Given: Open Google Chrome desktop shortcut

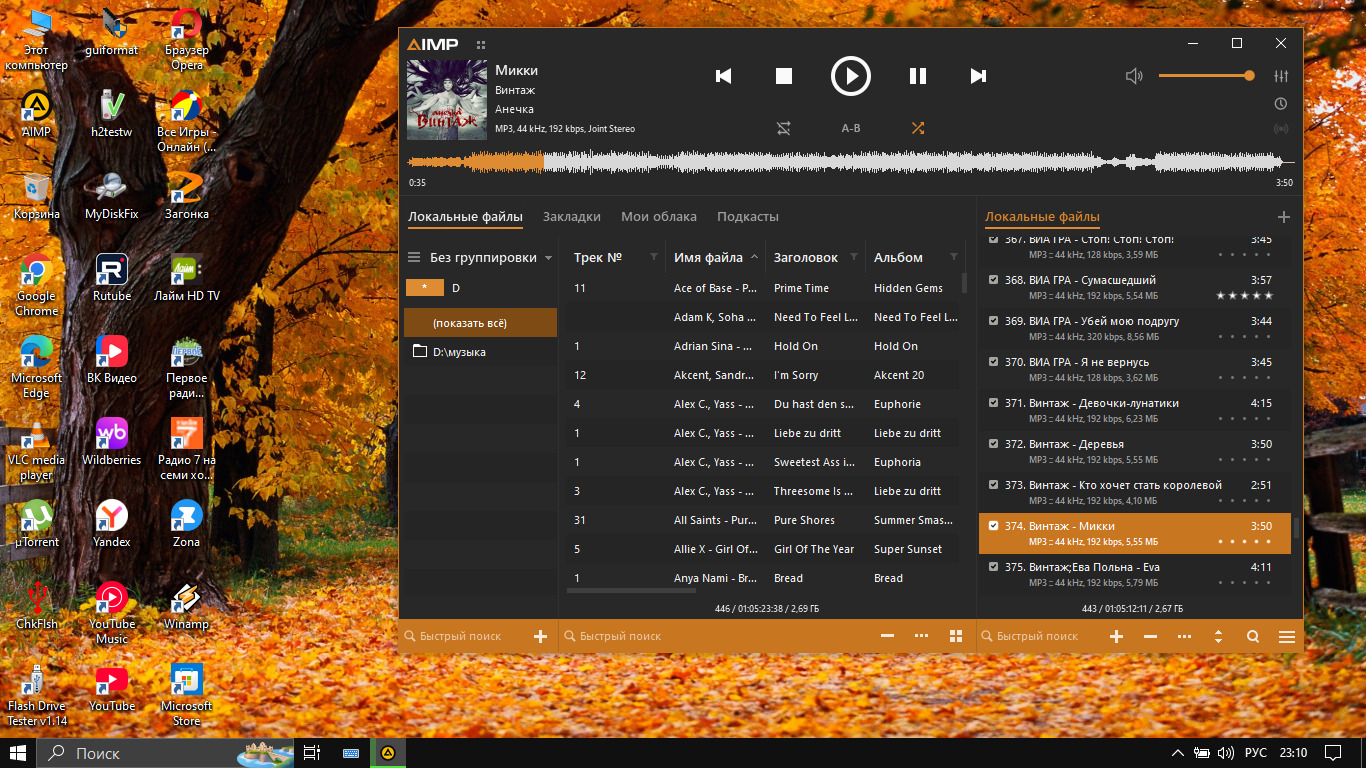Looking at the screenshot, I should click(x=36, y=285).
